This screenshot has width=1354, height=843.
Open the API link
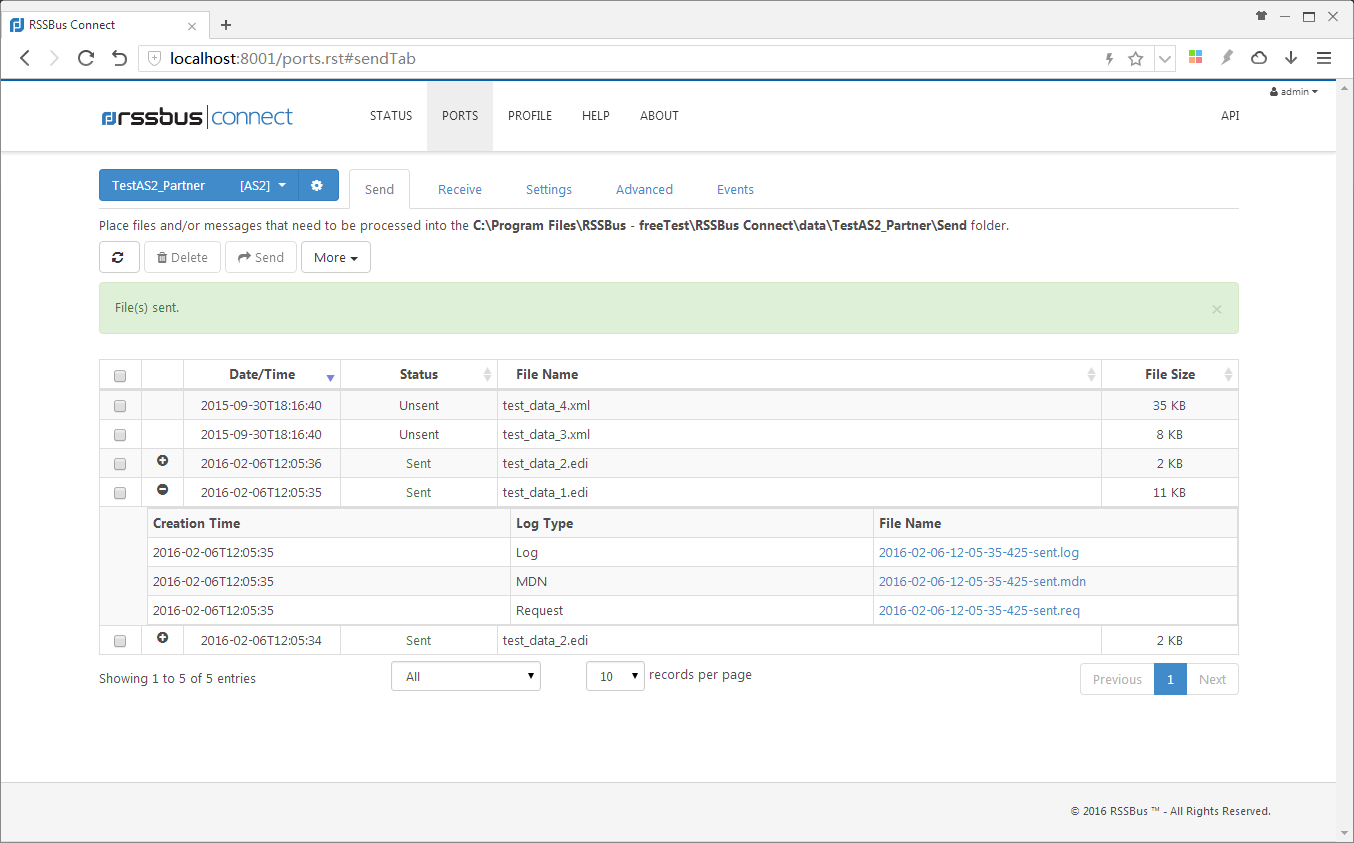pyautogui.click(x=1230, y=116)
